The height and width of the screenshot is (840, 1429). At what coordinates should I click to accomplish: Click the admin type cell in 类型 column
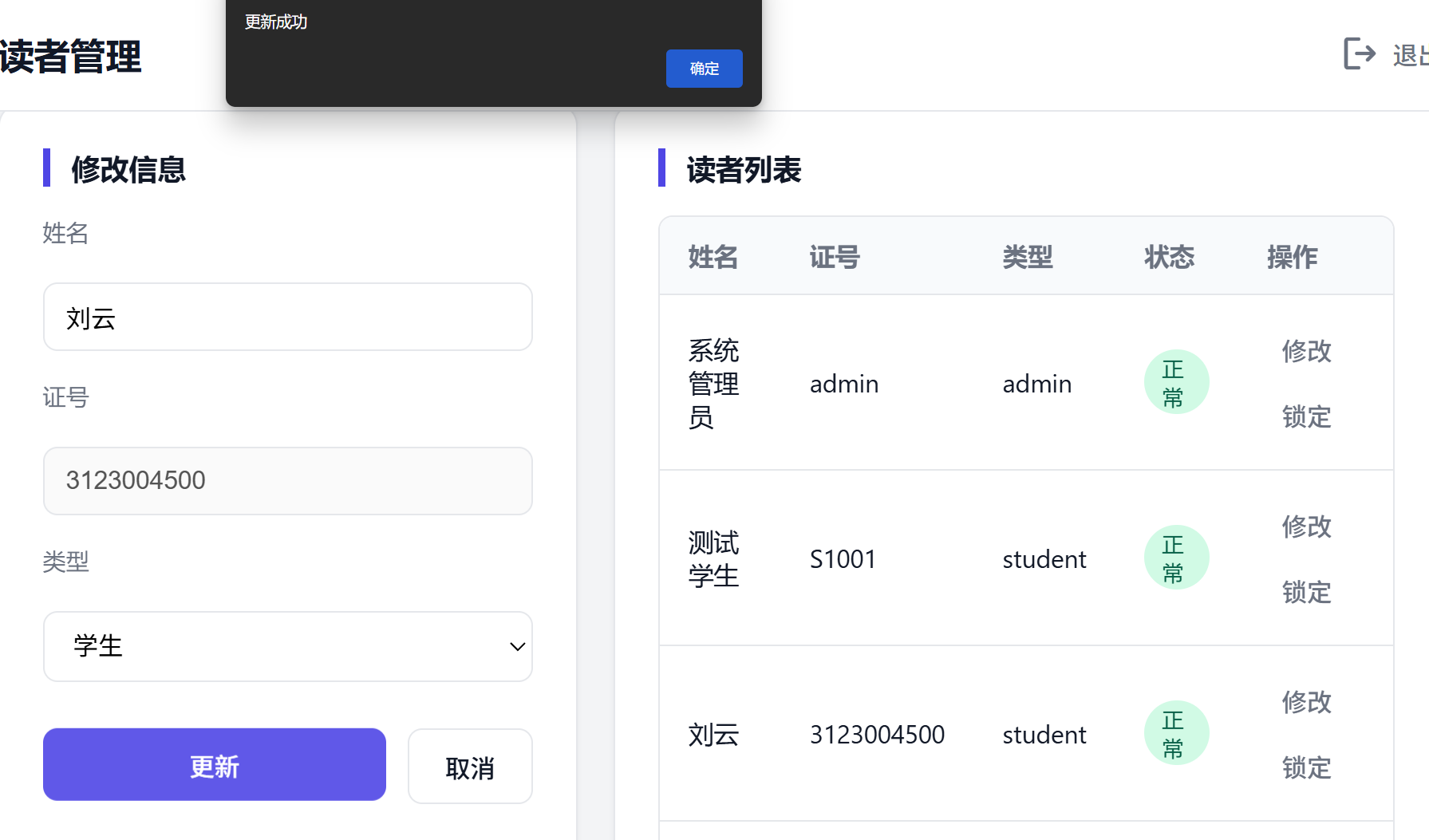point(1037,384)
